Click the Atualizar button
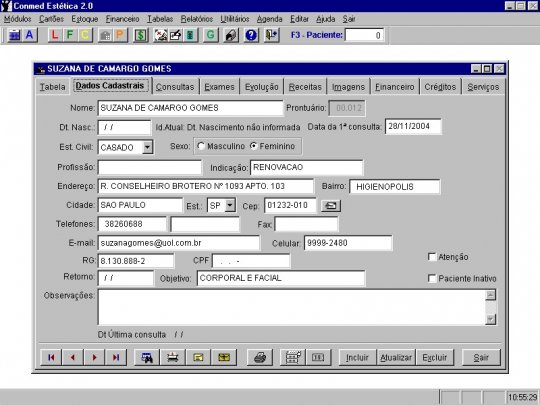Image resolution: width=540 pixels, height=405 pixels. coord(396,357)
